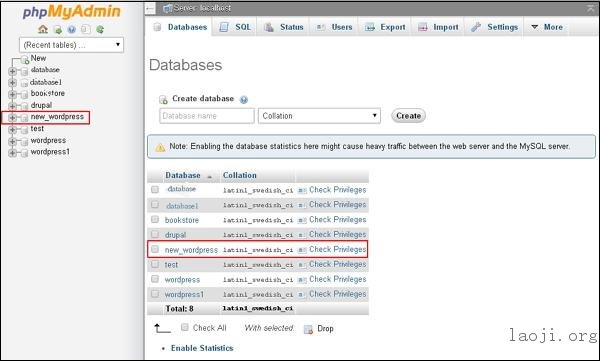Screen dimensions: 600x361
Task: Tick checkbox for wordpress1 row
Action: click(x=155, y=294)
